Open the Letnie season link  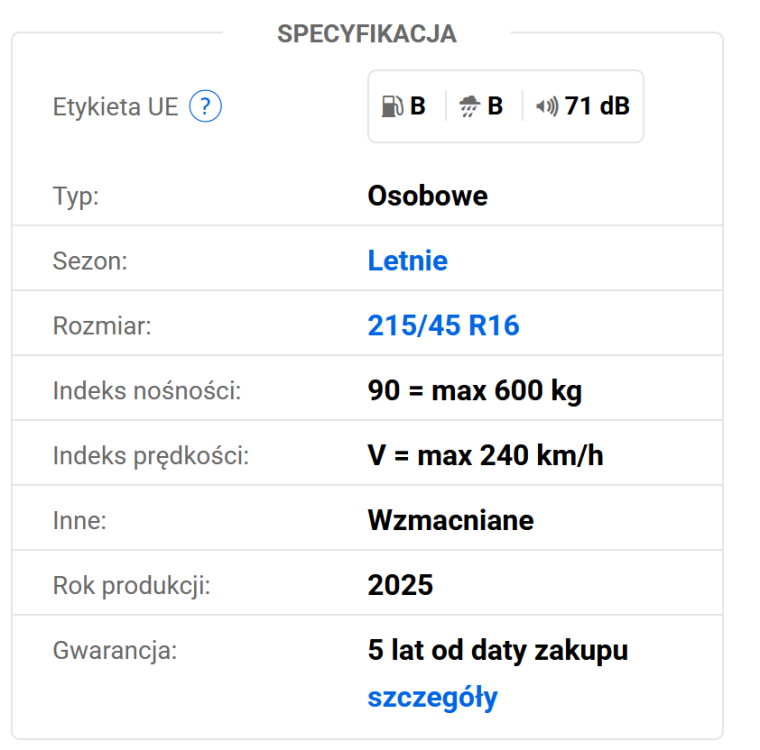[407, 261]
